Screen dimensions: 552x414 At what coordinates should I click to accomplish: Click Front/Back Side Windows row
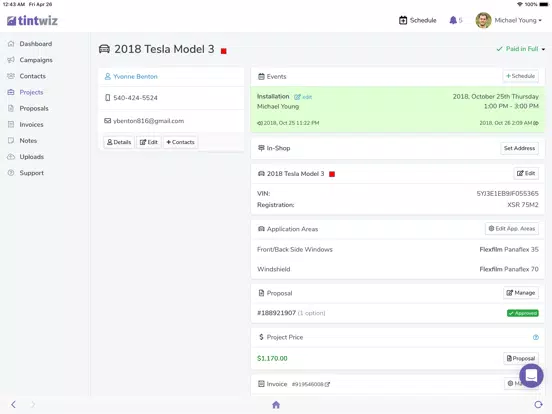tap(398, 249)
